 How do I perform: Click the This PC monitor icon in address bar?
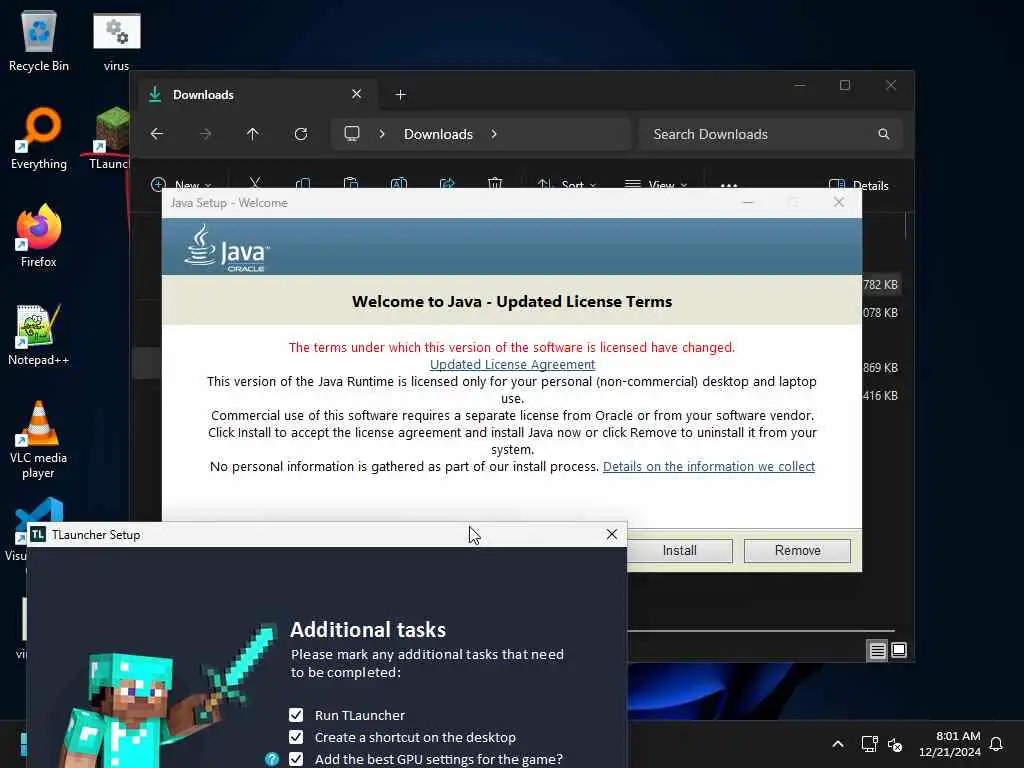click(x=352, y=134)
